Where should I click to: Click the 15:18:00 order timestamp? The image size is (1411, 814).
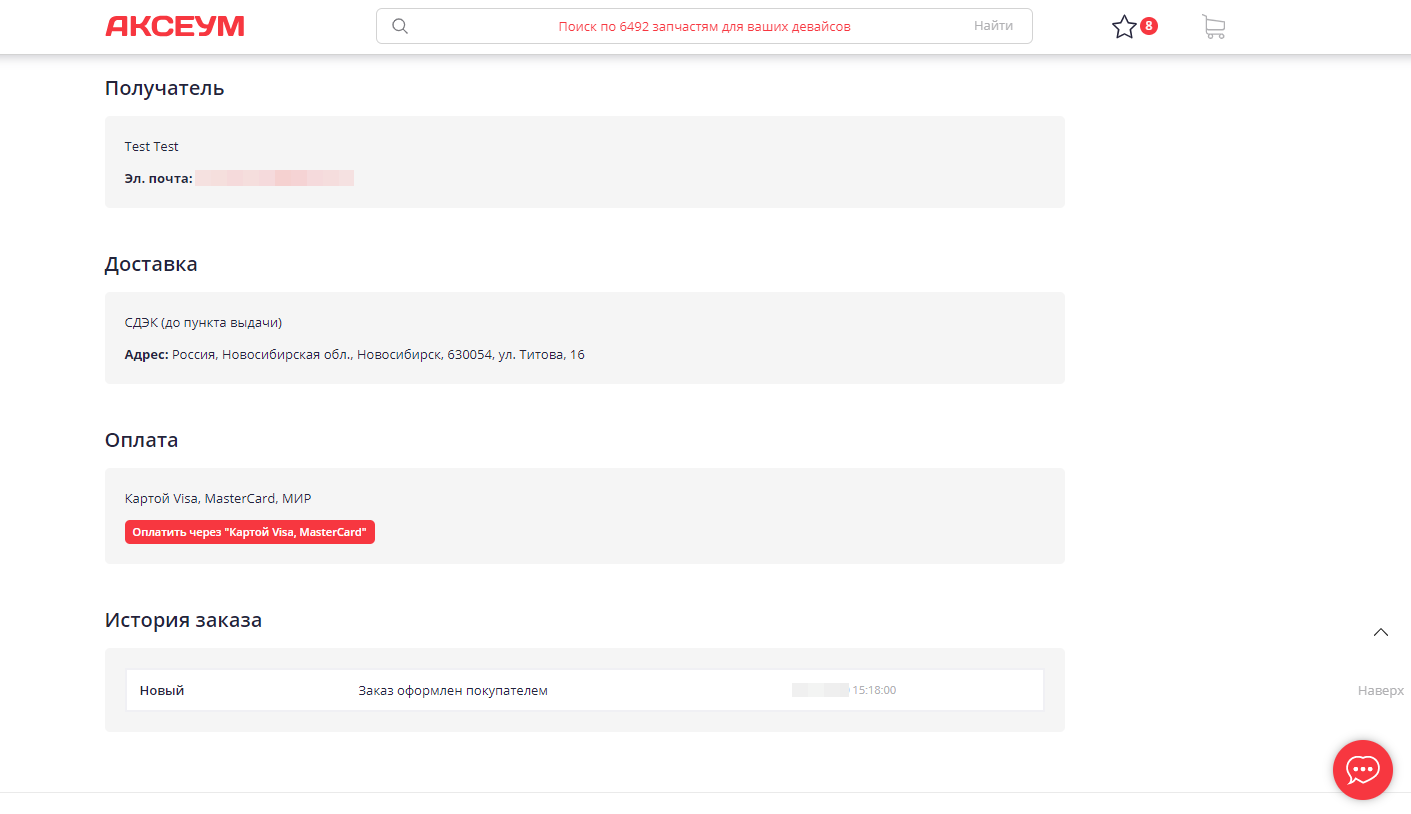tap(873, 690)
